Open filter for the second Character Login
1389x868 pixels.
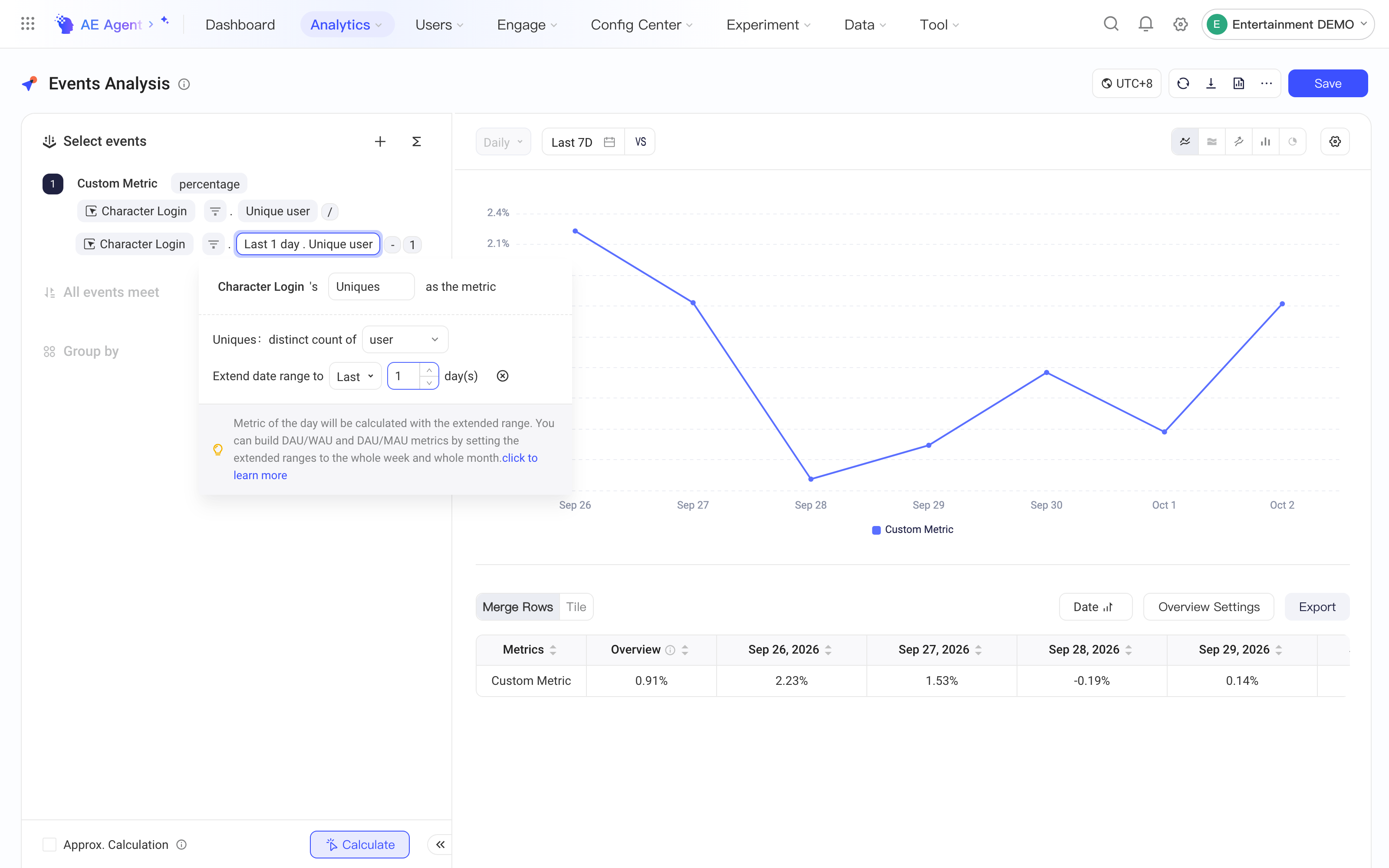click(214, 244)
